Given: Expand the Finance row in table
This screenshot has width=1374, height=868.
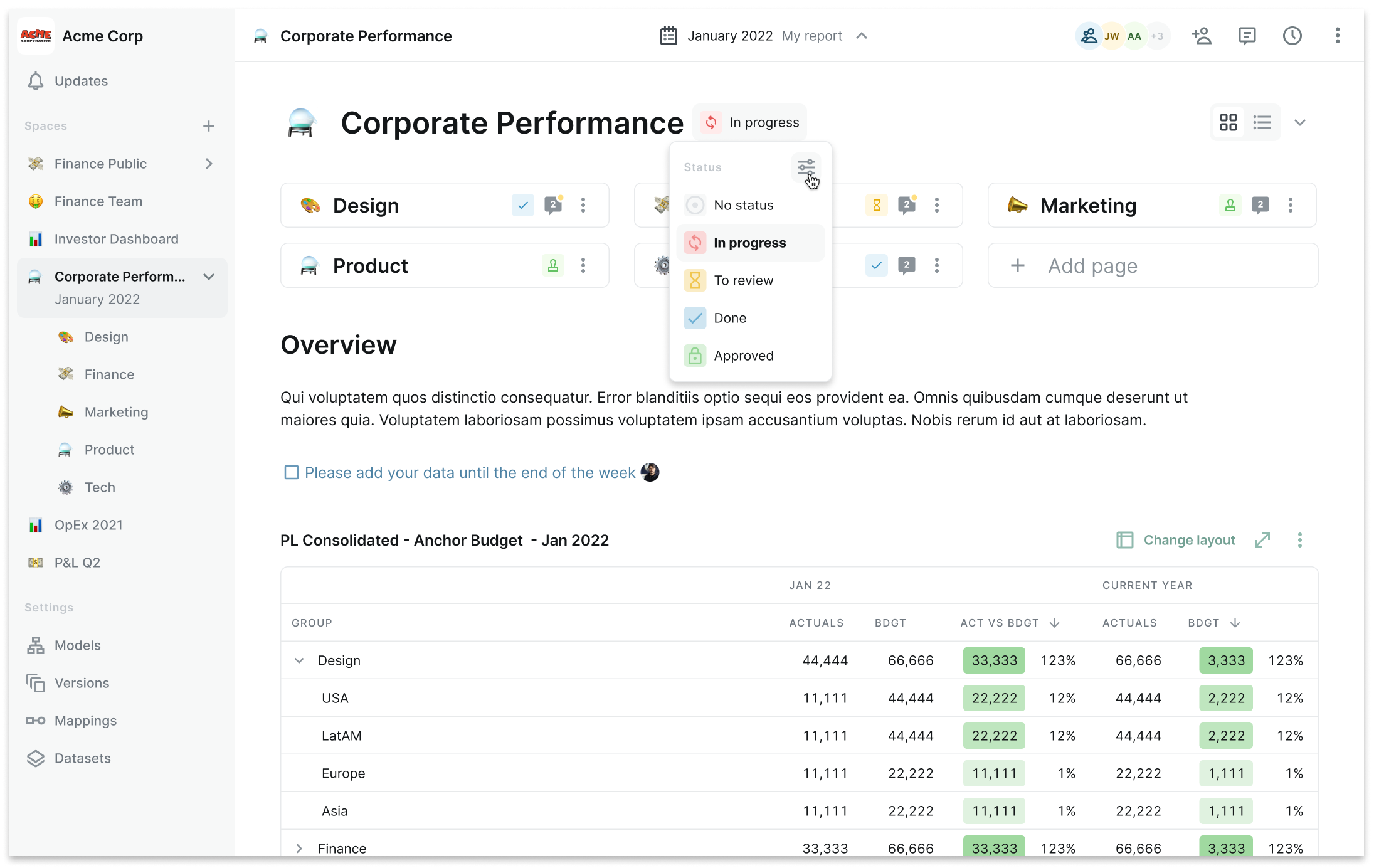Looking at the screenshot, I should [299, 849].
